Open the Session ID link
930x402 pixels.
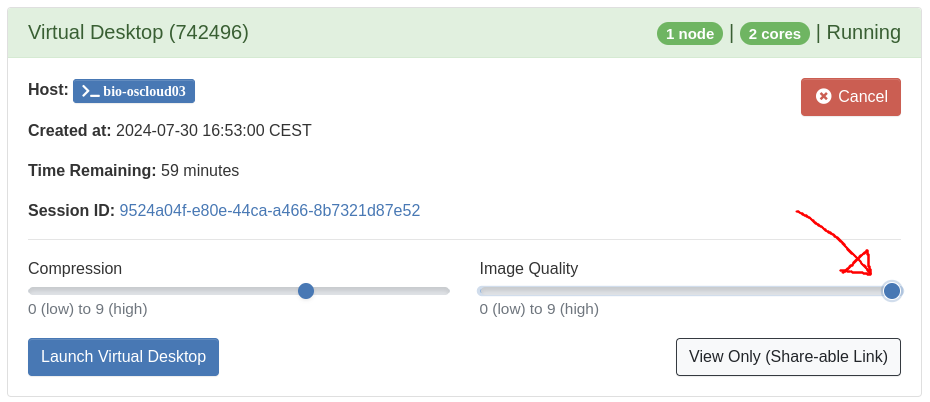(269, 211)
